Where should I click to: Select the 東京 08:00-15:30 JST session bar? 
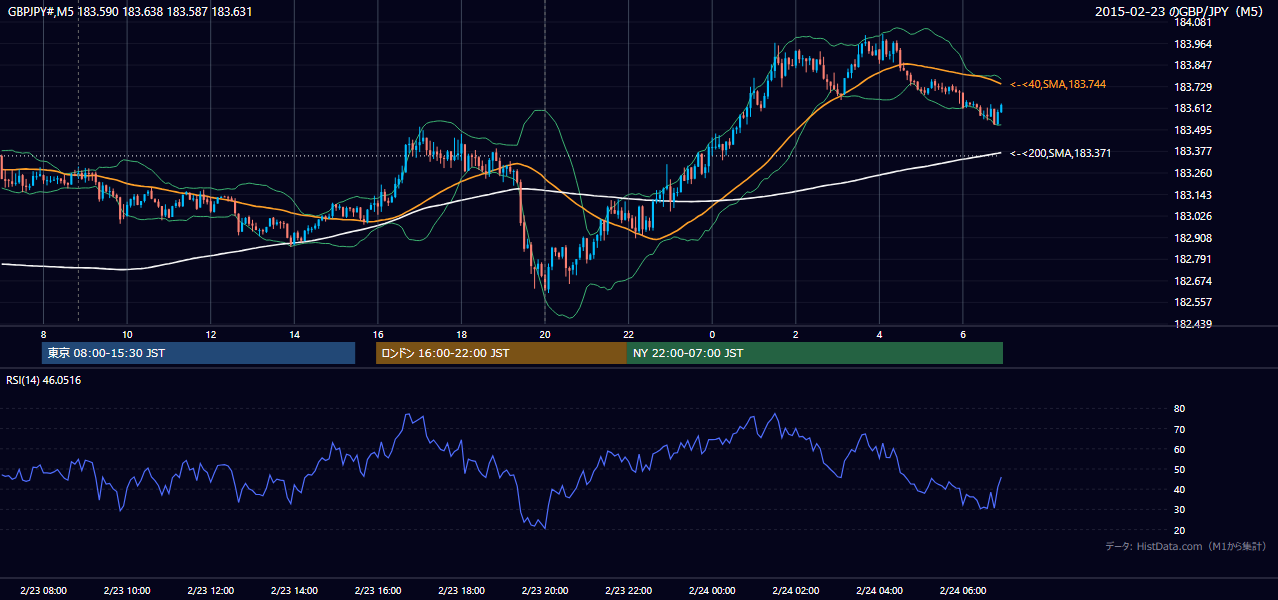point(198,353)
